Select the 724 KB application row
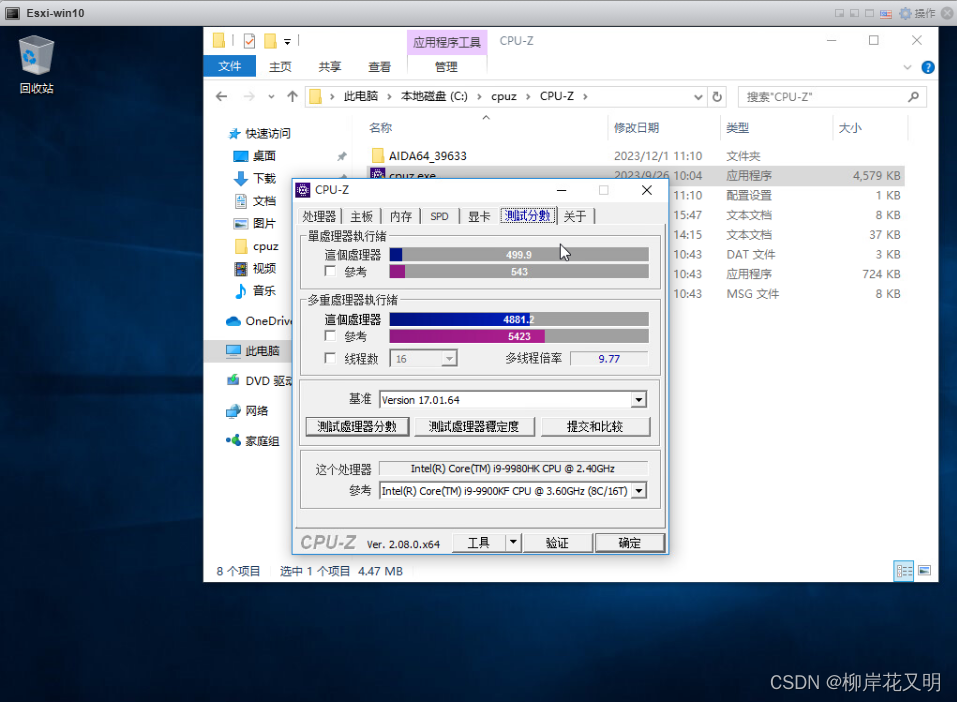 (786, 274)
